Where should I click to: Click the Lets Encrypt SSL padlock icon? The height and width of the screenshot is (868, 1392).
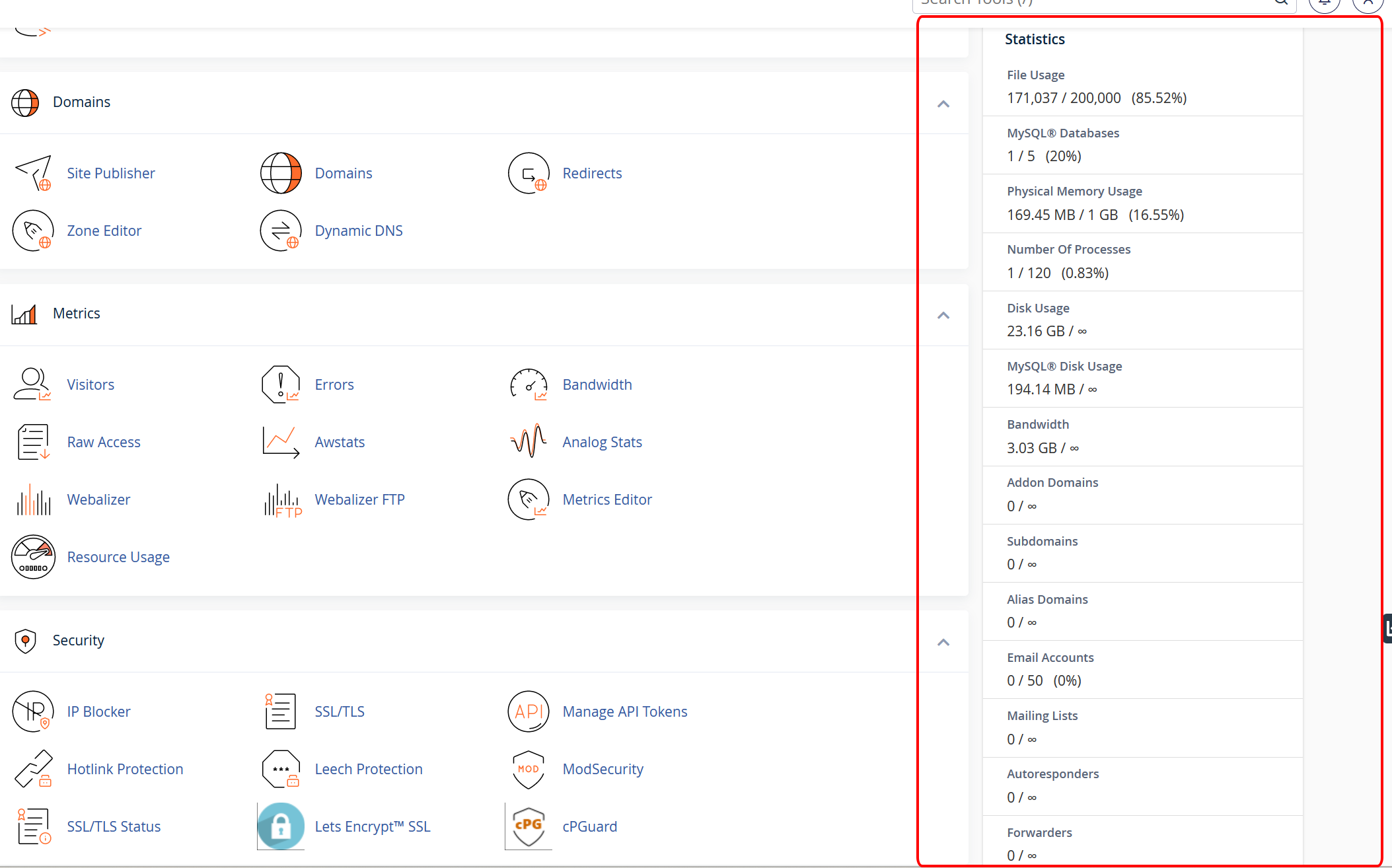click(x=281, y=826)
